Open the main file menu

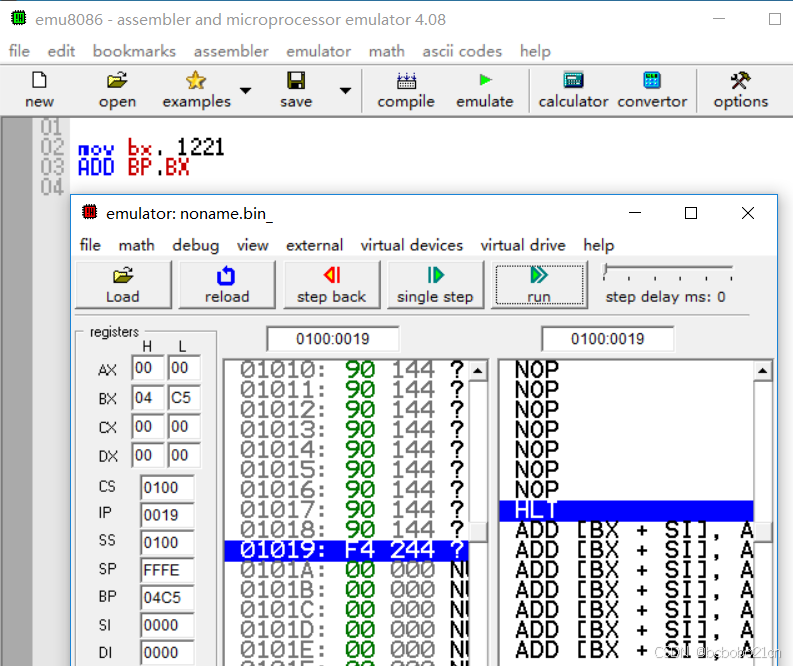[19, 51]
